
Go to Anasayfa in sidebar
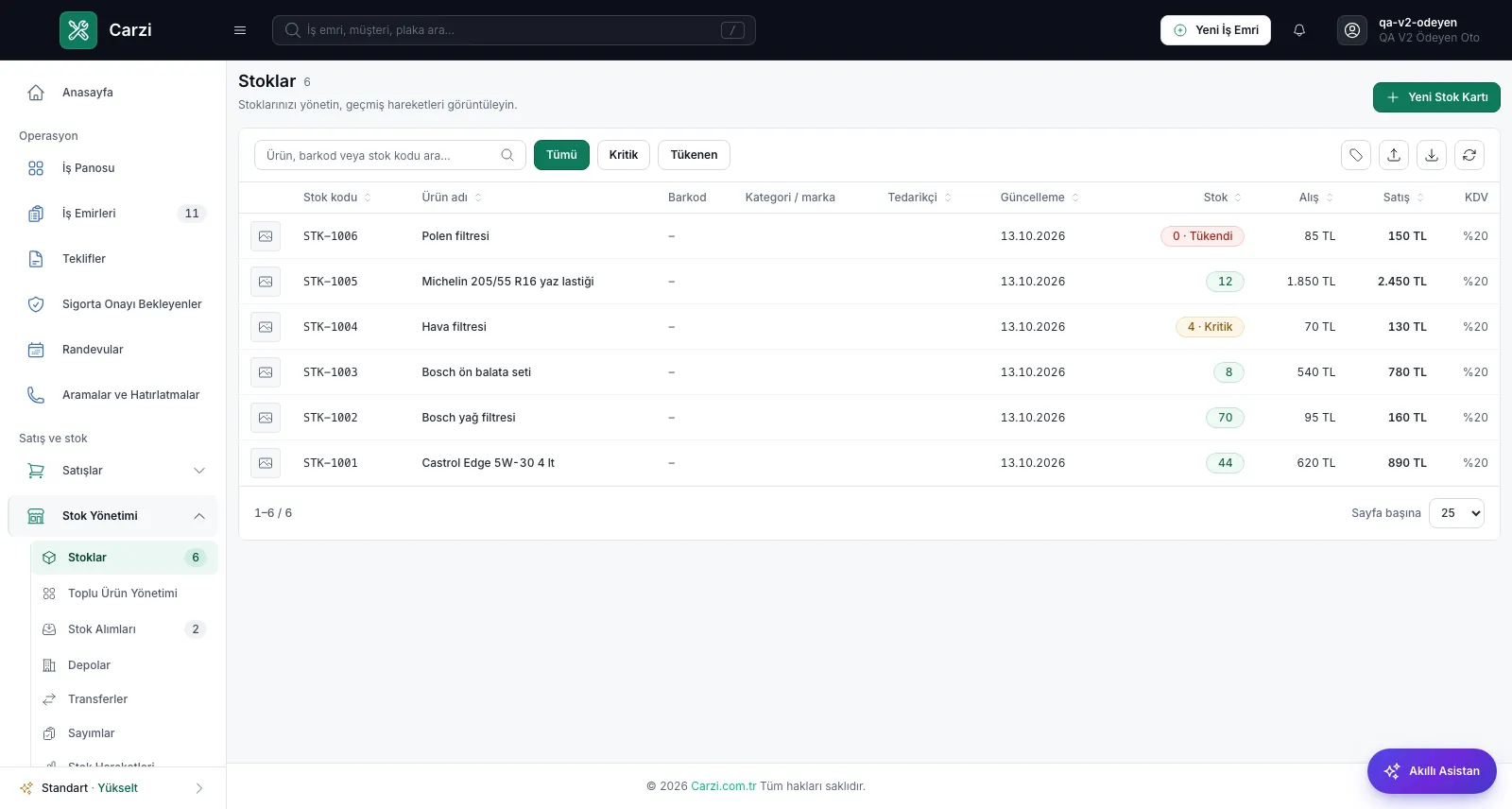click(x=113, y=93)
